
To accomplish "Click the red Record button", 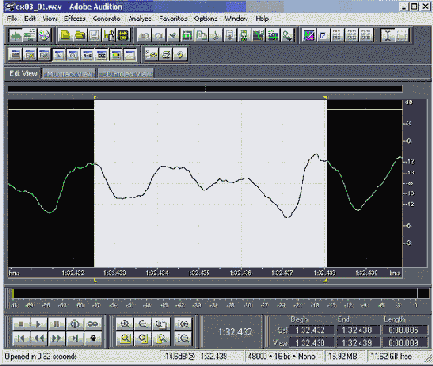I will pyautogui.click(x=93, y=338).
